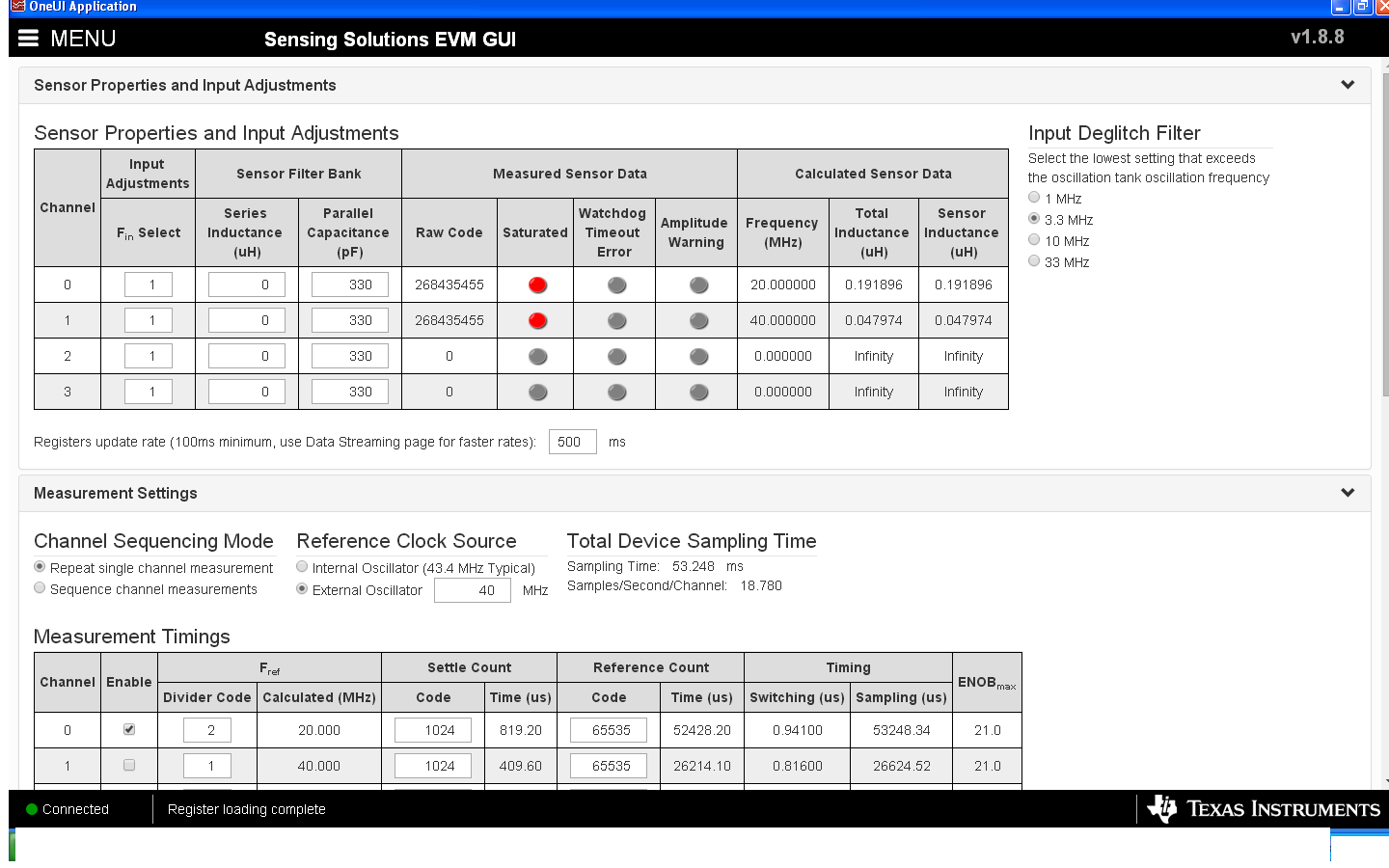Viewport: 1389px width, 868px height.
Task: Choose Repeat single channel measurement mode
Action: click(40, 567)
